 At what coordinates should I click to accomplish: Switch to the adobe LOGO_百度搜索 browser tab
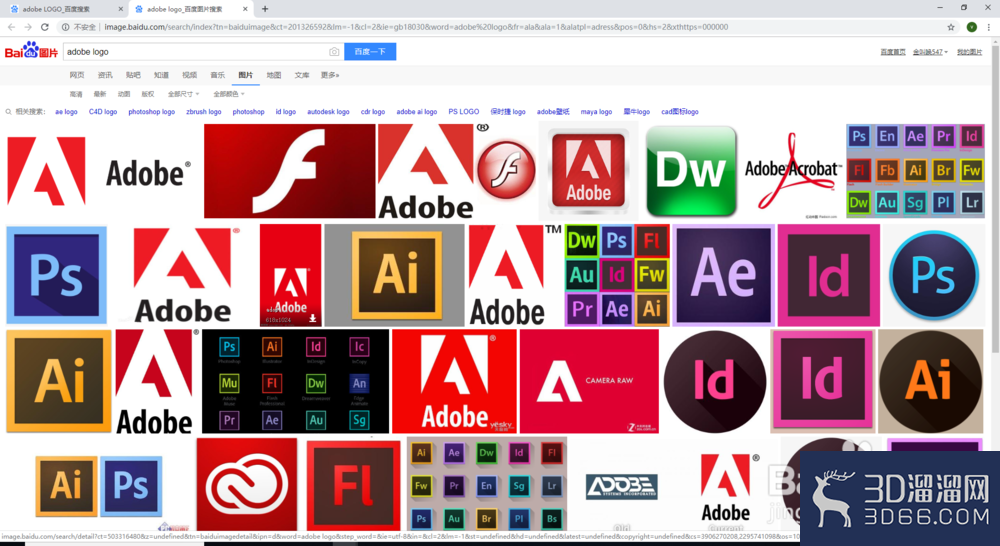[64, 9]
